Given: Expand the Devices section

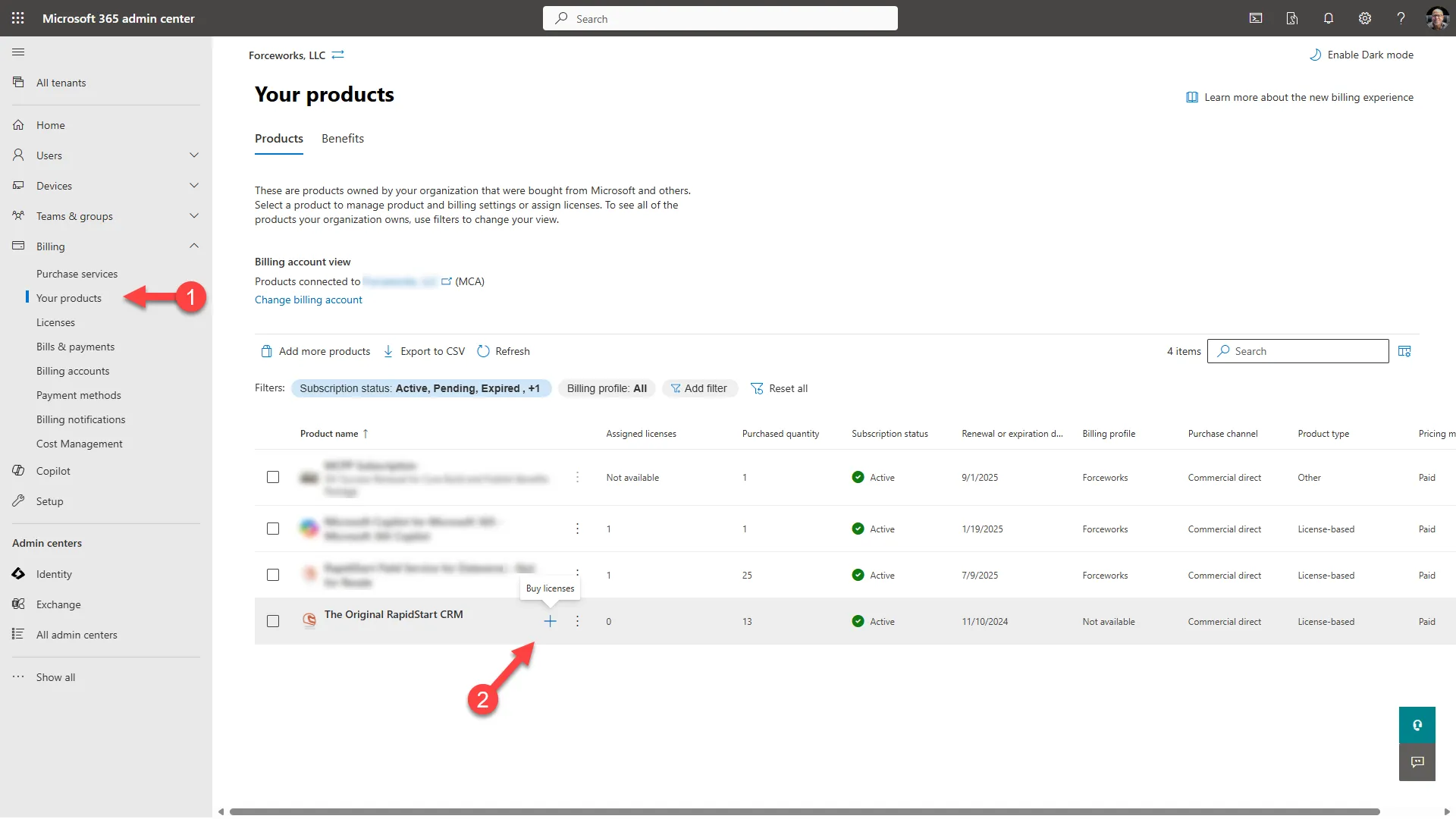Looking at the screenshot, I should (194, 185).
